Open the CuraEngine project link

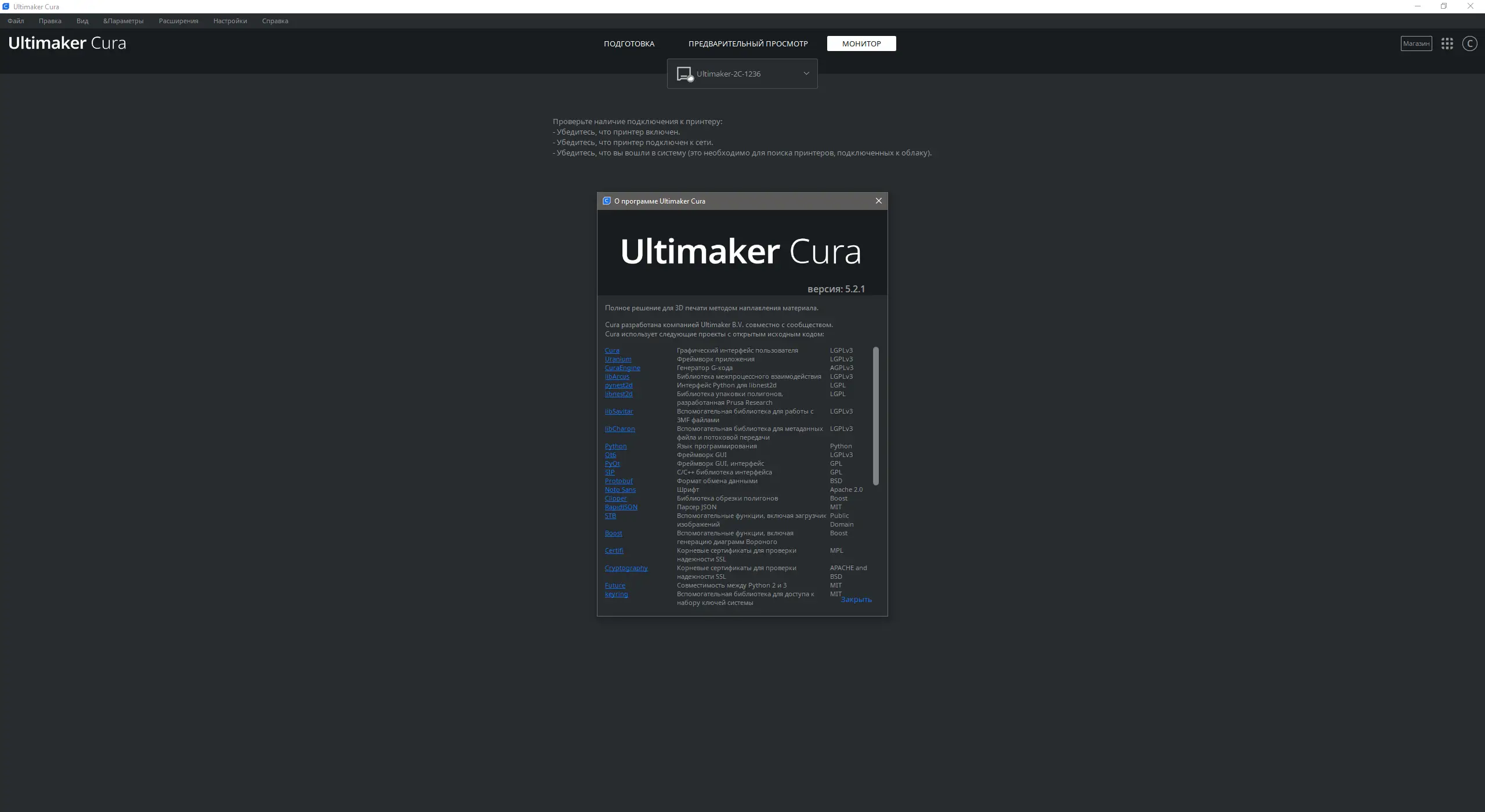[x=622, y=368]
